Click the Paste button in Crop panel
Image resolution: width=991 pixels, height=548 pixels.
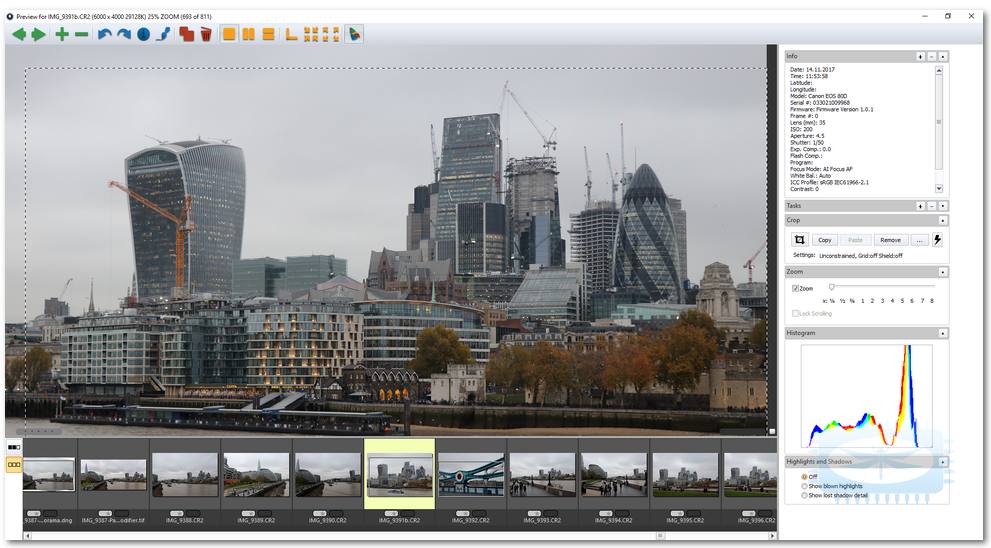(855, 240)
